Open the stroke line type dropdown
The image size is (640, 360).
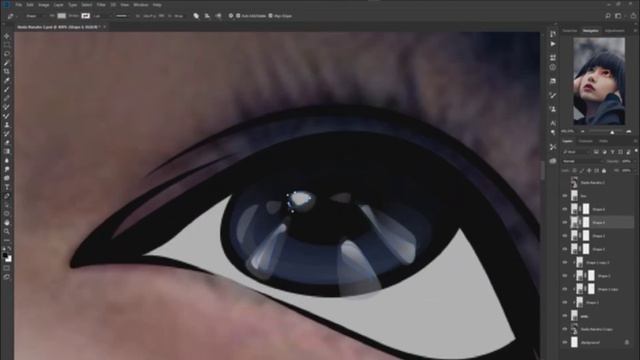pos(121,16)
